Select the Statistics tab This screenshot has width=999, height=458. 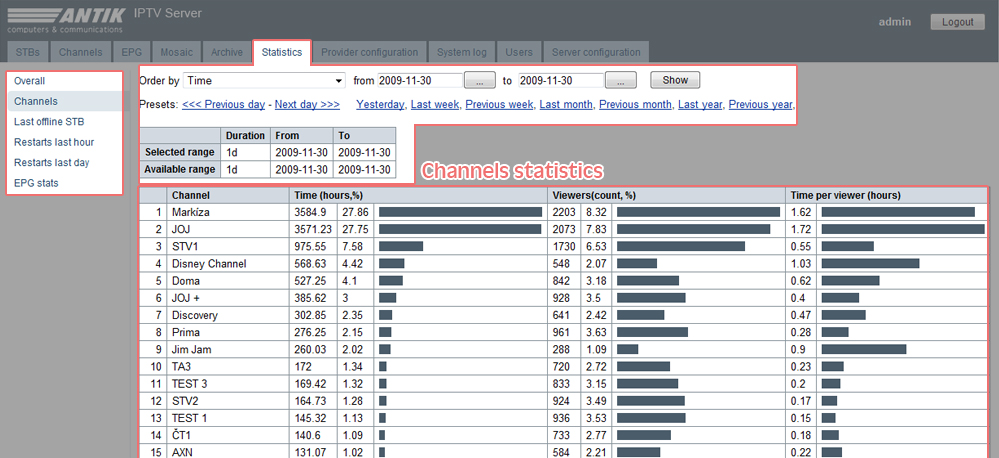pos(282,52)
